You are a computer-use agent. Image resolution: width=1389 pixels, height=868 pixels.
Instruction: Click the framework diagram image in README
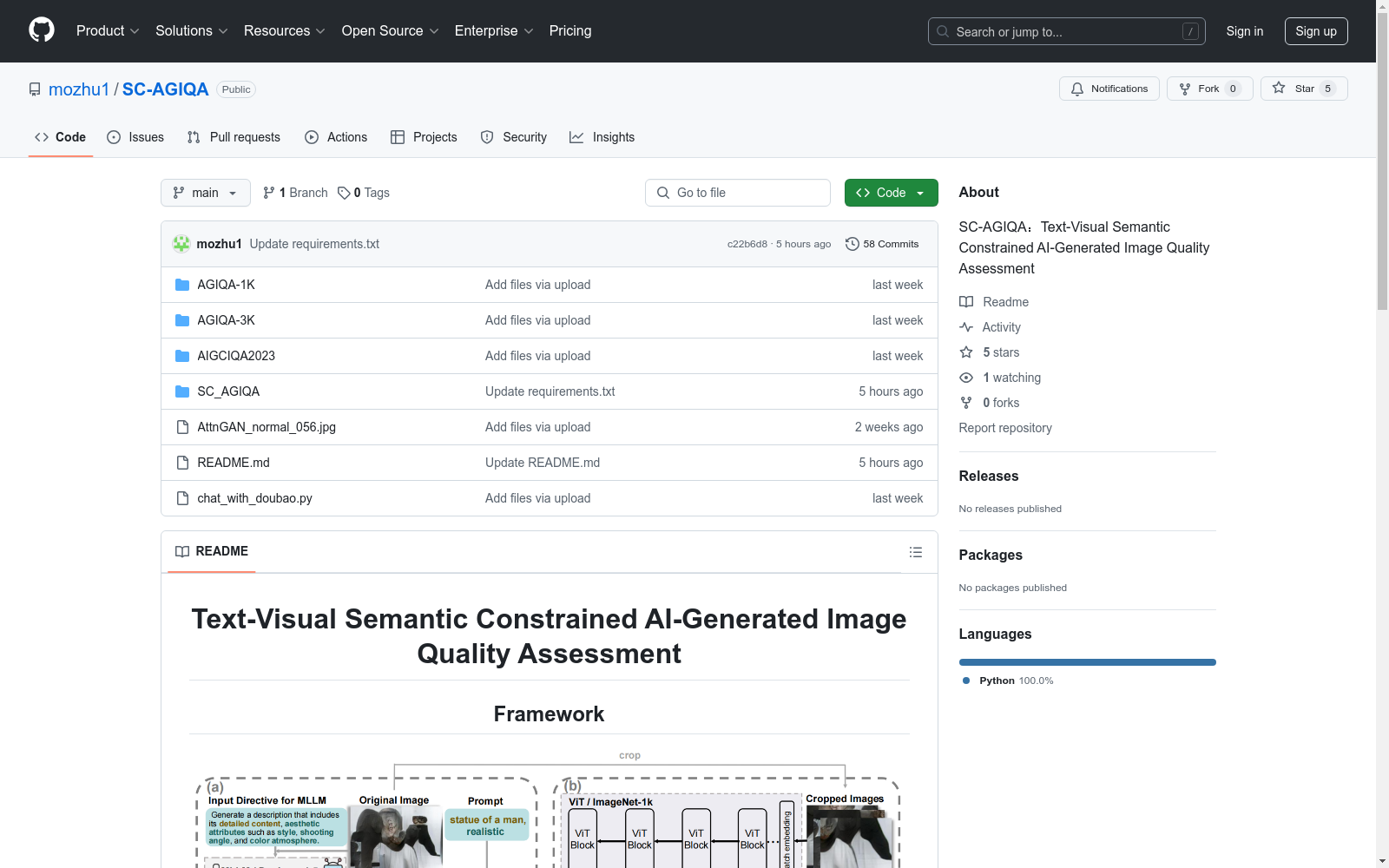[549, 807]
